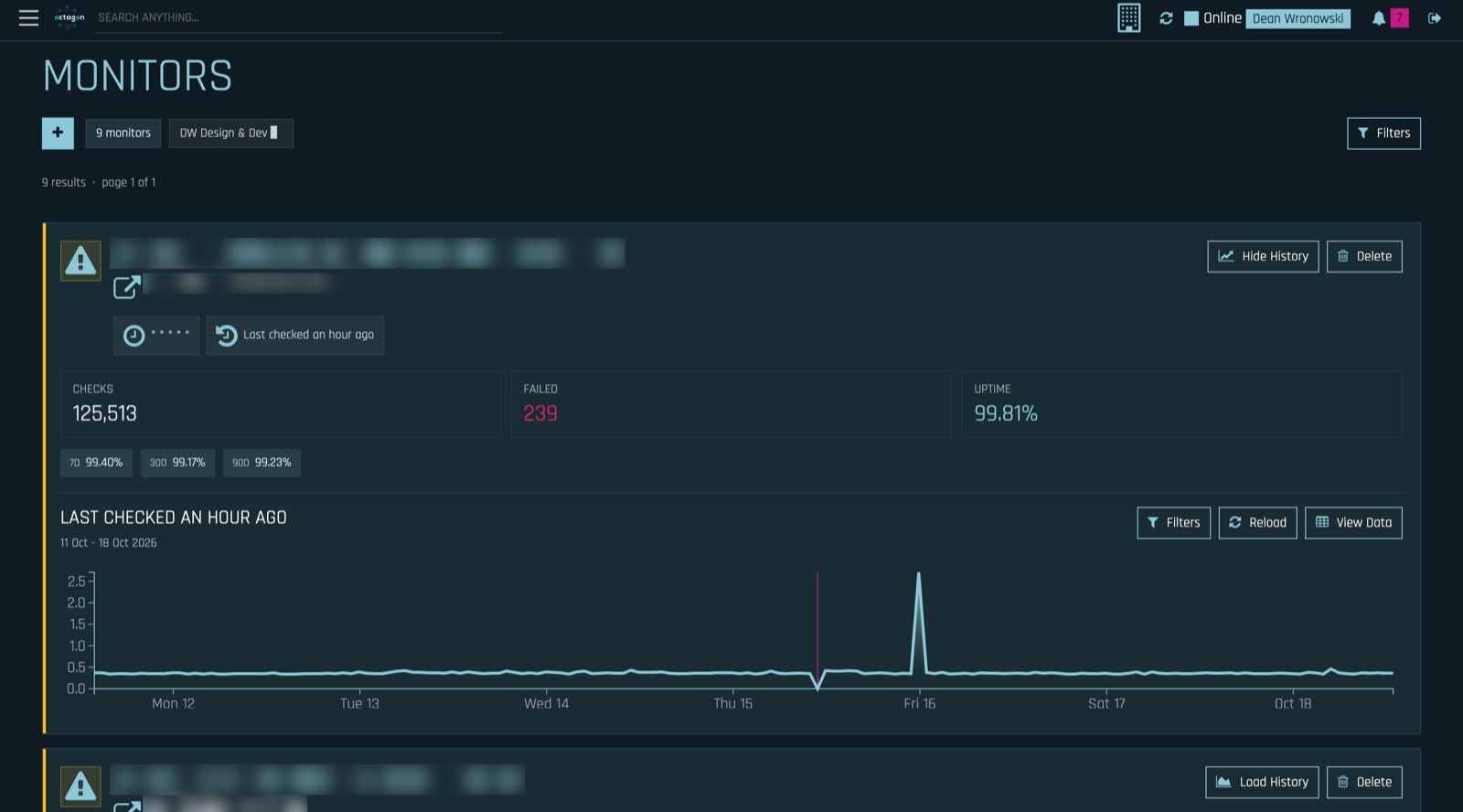Delete the first monitor
Screen dimensions: 1463x812
point(1364,256)
